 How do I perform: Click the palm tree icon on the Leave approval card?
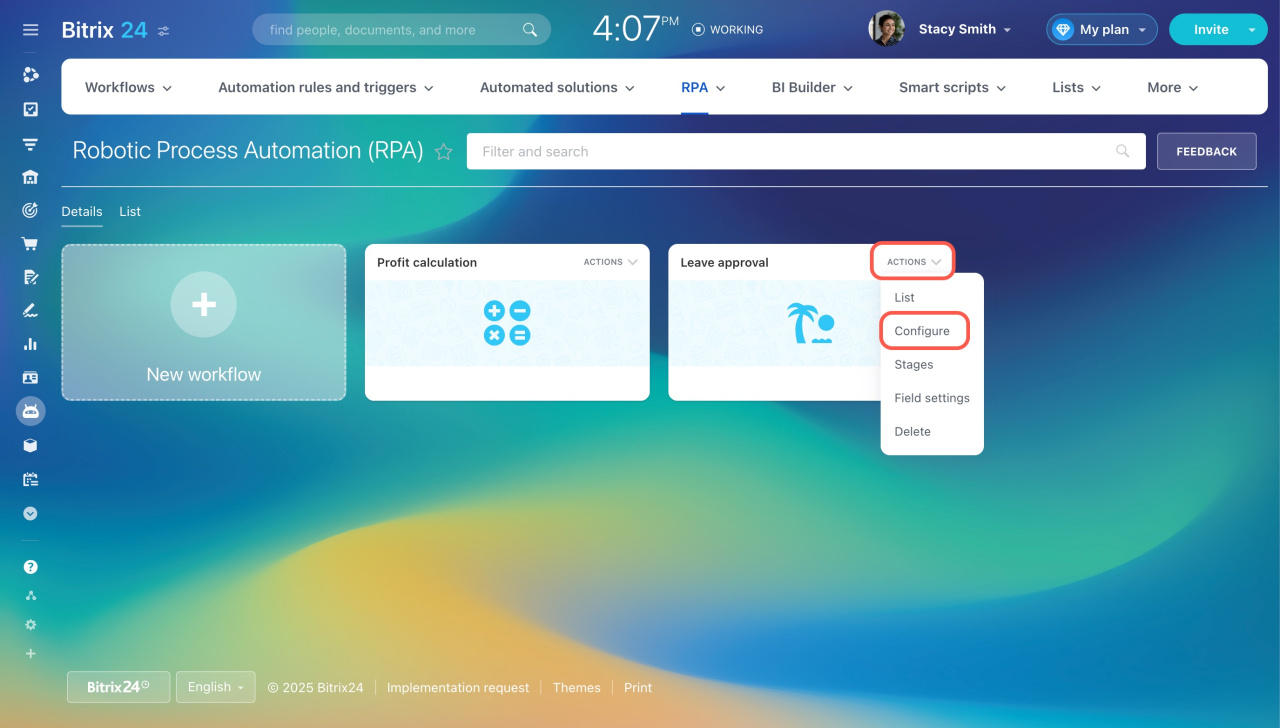tap(811, 324)
